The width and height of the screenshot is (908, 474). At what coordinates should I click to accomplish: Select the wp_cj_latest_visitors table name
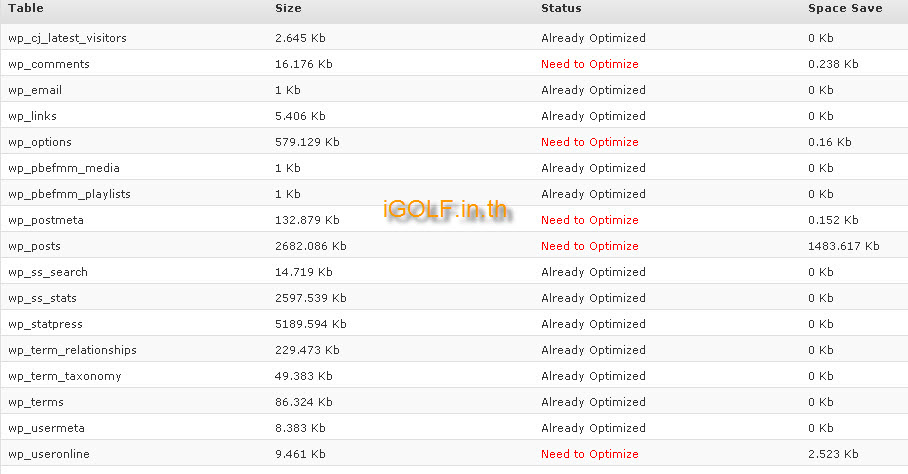(67, 38)
